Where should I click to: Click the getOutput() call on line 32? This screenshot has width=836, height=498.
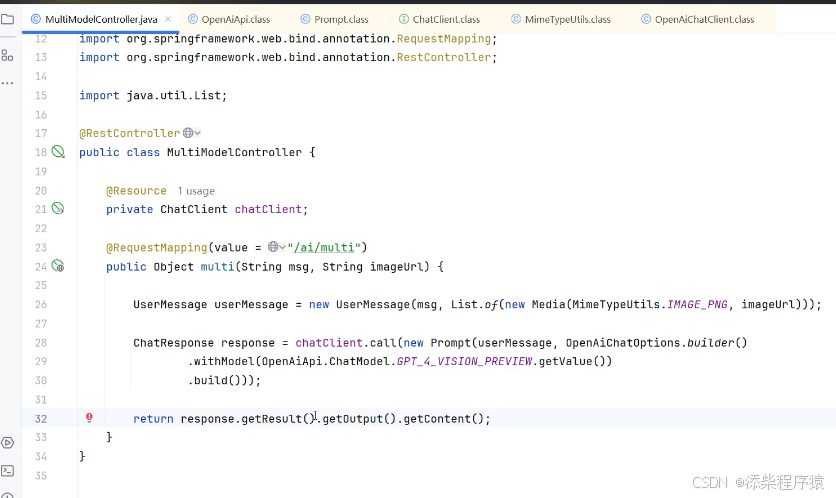click(x=359, y=419)
